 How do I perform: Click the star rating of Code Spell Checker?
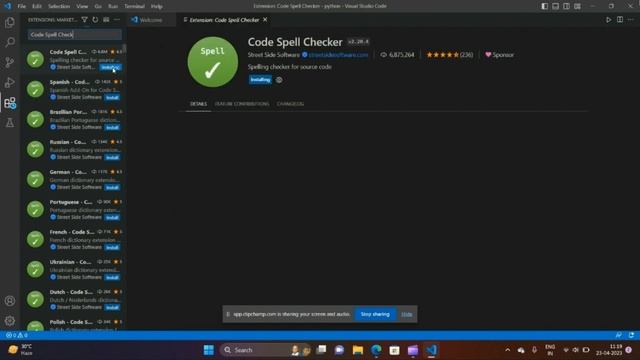[449, 55]
